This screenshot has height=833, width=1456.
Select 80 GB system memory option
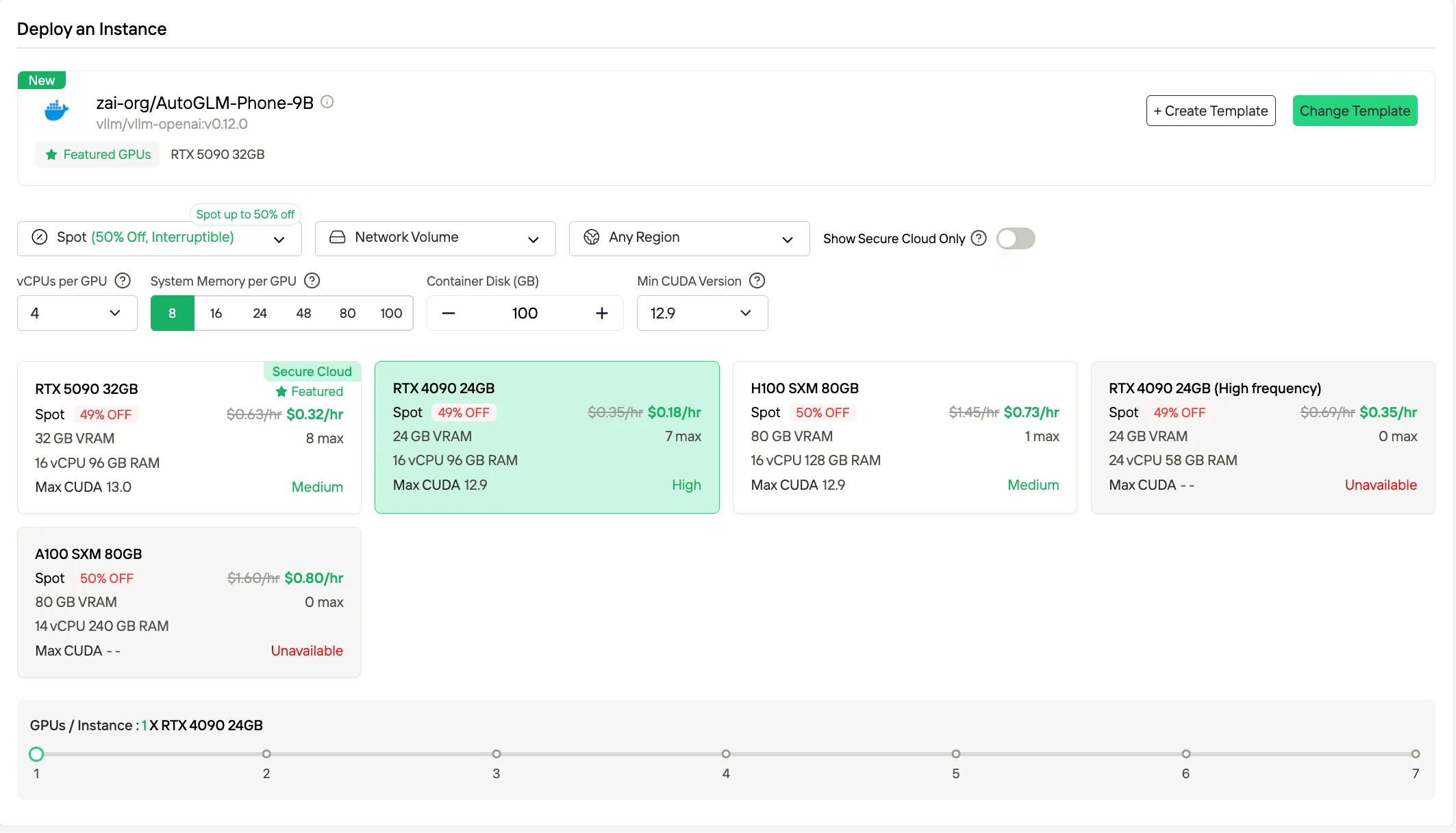coord(348,313)
